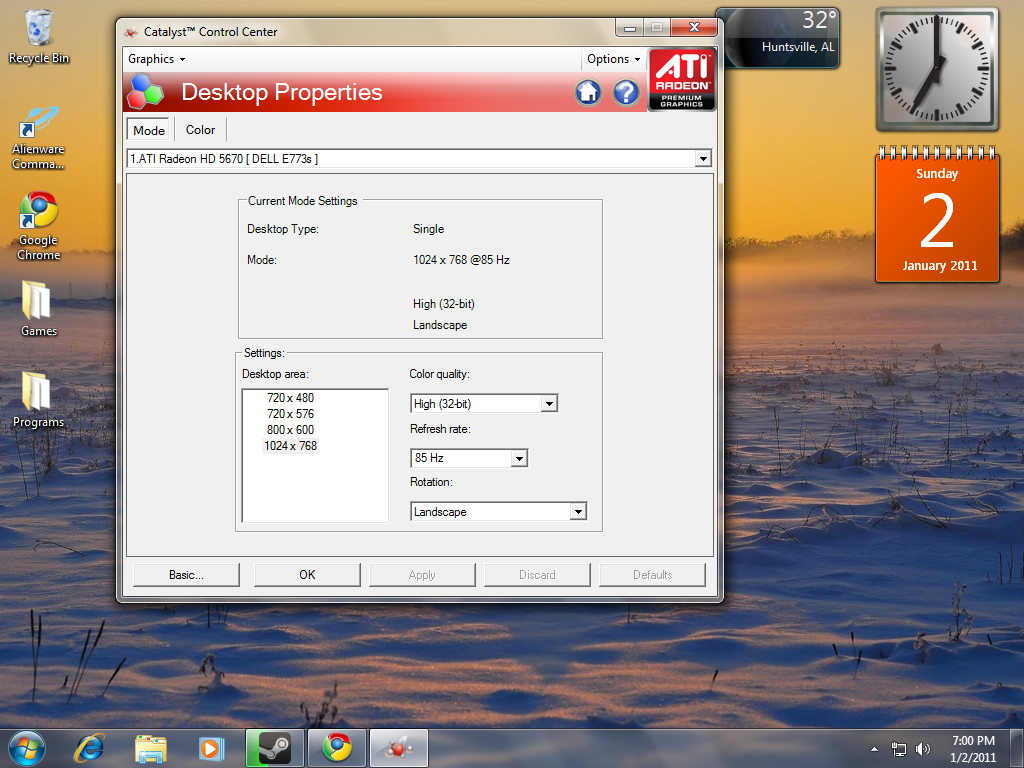Select 1024 x 768 desktop area

[x=290, y=446]
